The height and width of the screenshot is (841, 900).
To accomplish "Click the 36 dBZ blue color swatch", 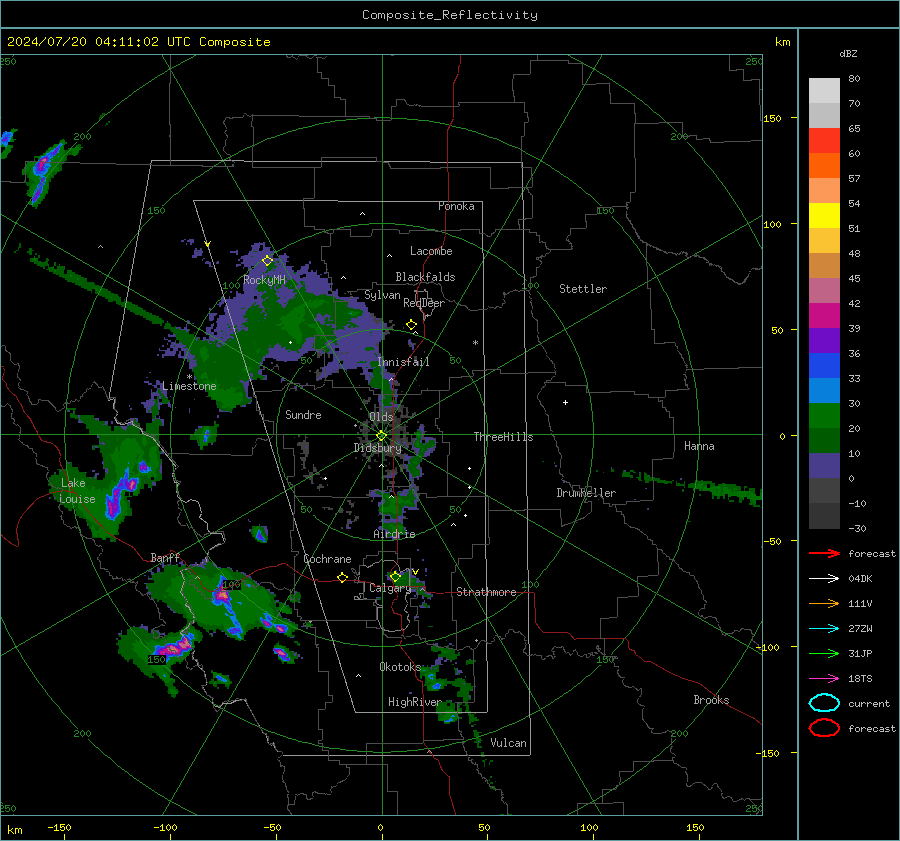I will point(824,365).
